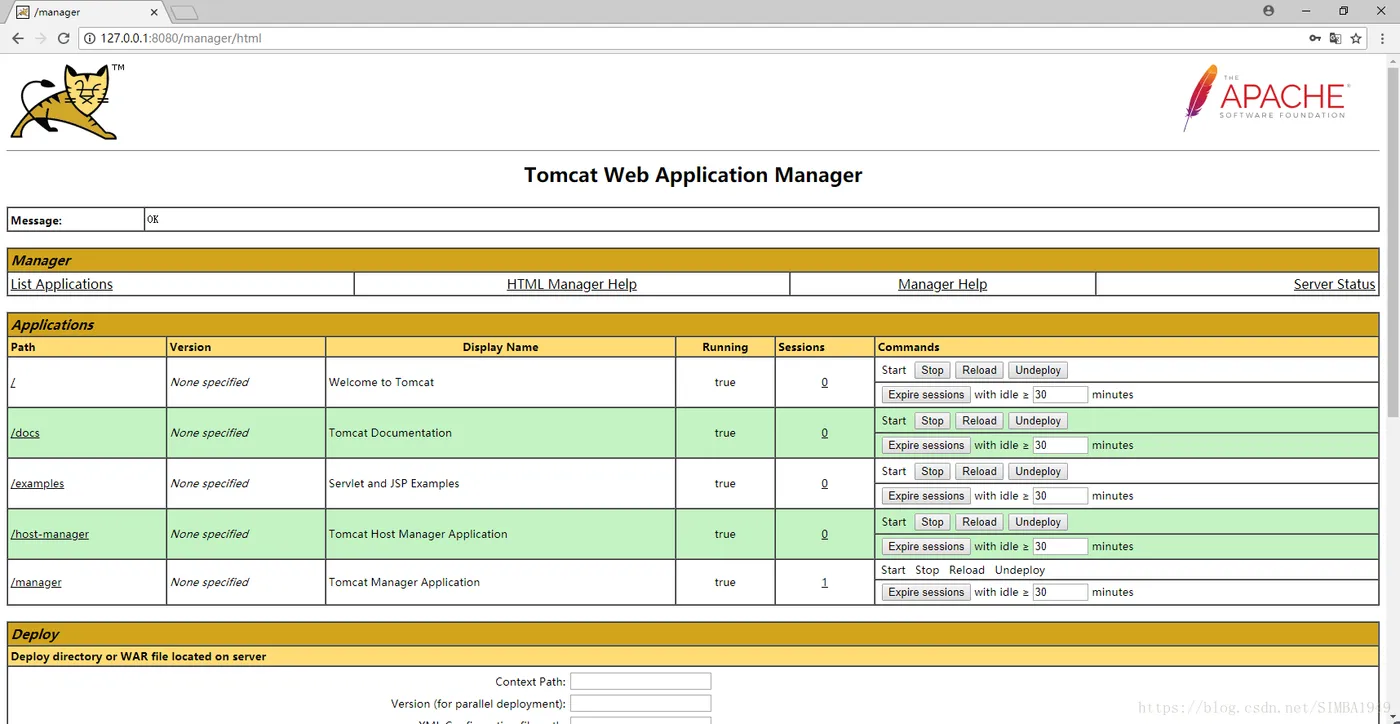Screen dimensions: 1400x724
Task: Click the 'OK' message text
Action: coord(153,219)
